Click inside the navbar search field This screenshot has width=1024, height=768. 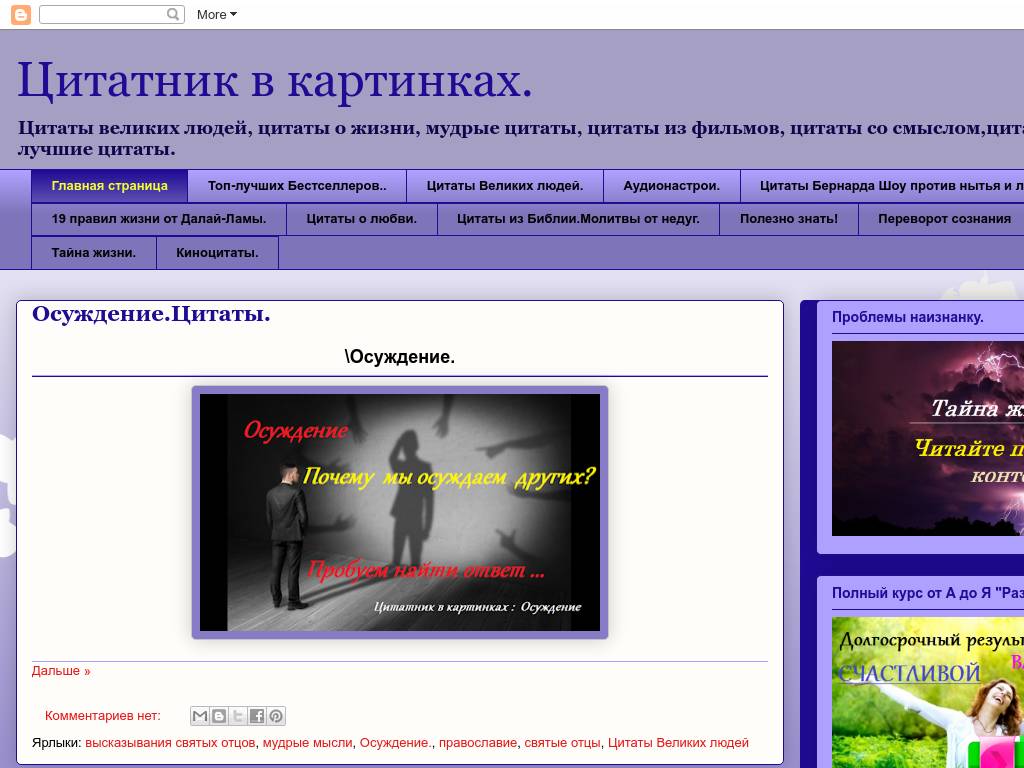pyautogui.click(x=105, y=14)
